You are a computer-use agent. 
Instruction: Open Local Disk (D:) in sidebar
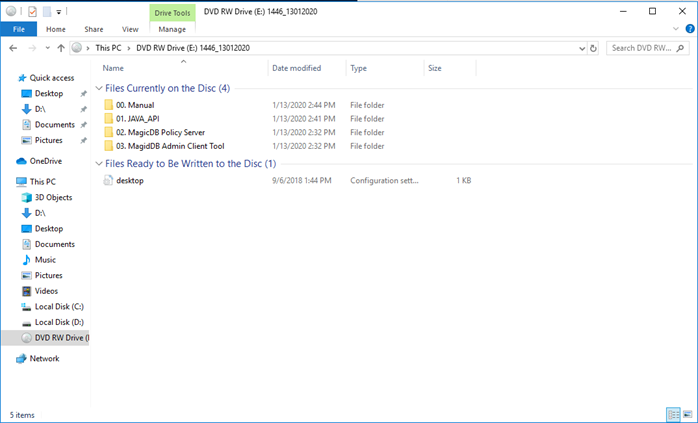pyautogui.click(x=59, y=322)
